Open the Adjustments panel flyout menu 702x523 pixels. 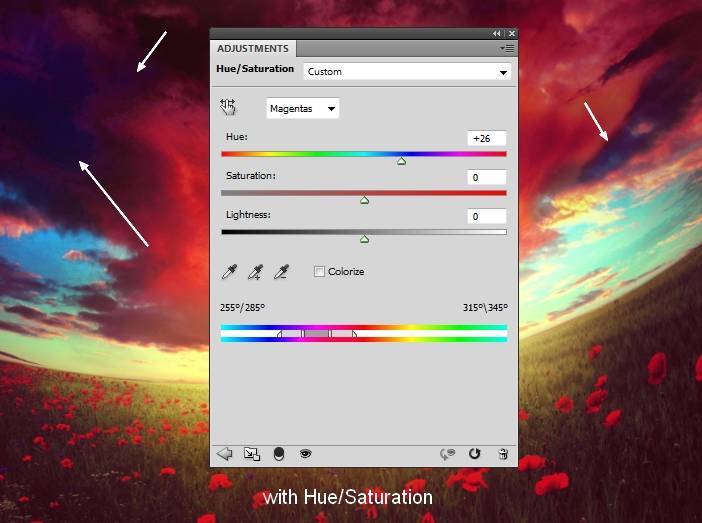(x=507, y=48)
